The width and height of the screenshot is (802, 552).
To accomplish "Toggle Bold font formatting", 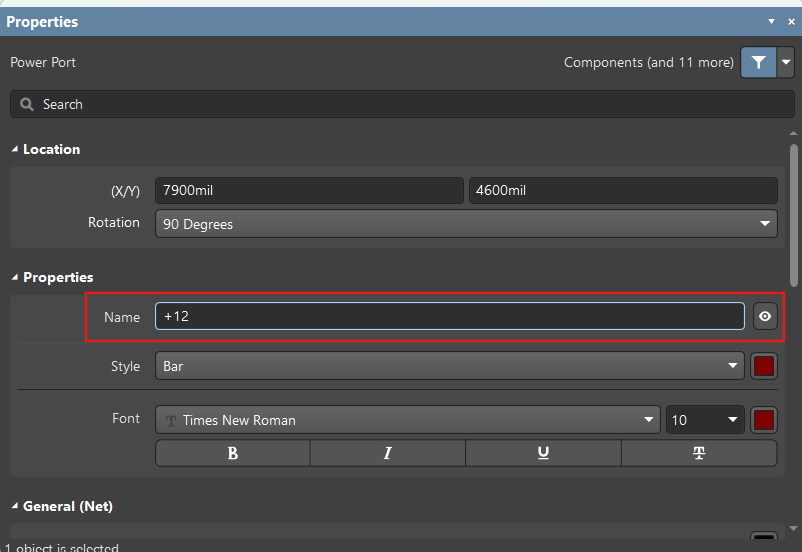I will pyautogui.click(x=233, y=453).
